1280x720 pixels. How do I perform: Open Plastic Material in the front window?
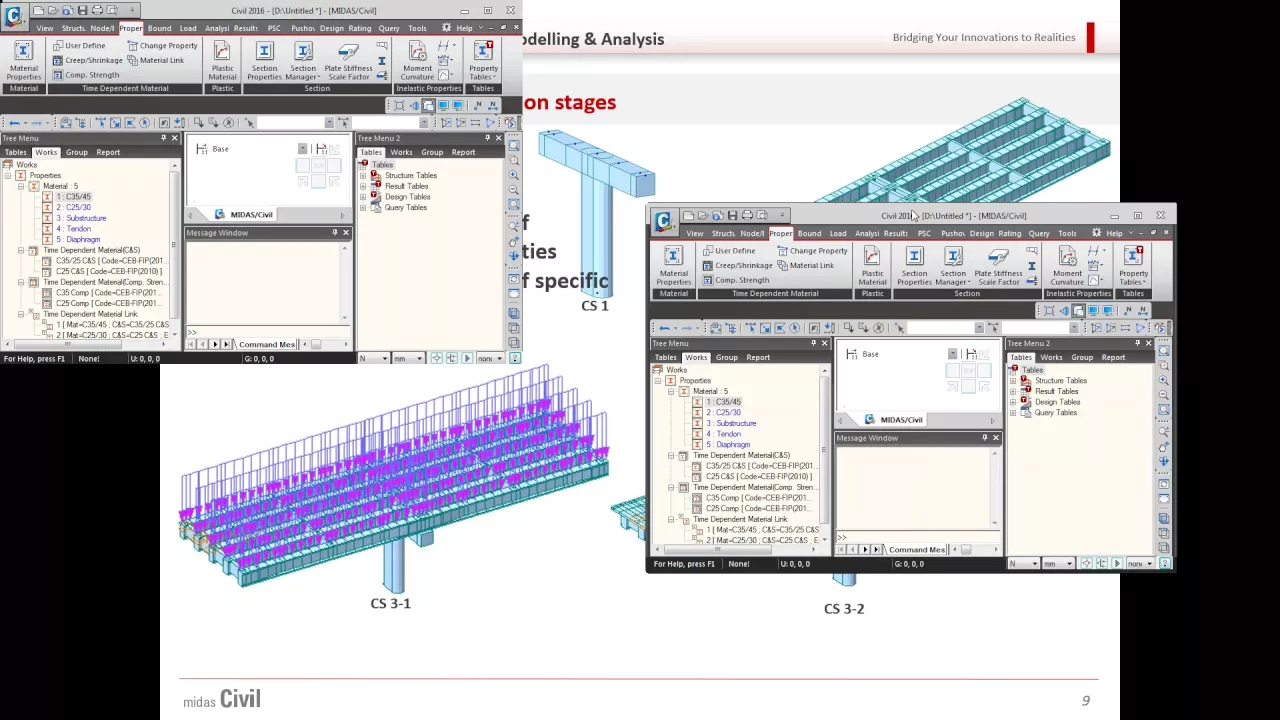tap(872, 265)
